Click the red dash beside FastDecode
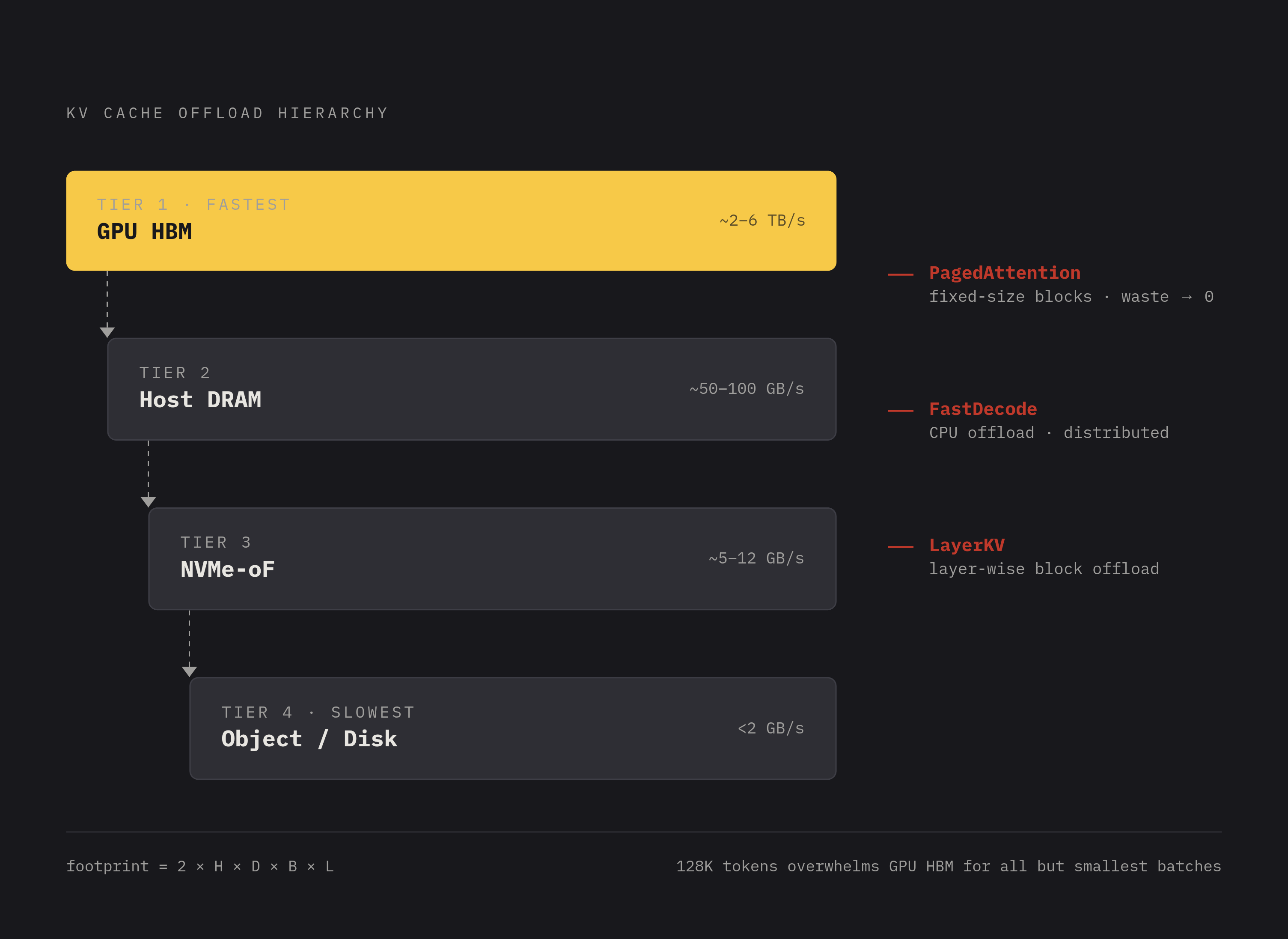 [901, 410]
